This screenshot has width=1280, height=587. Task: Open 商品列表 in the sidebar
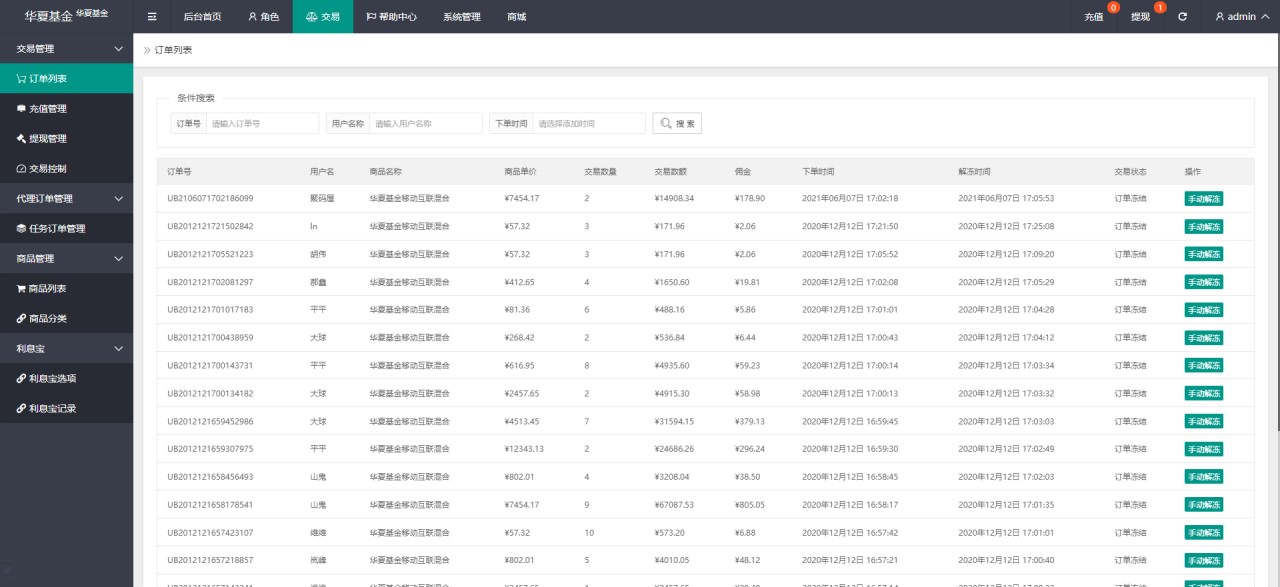pyautogui.click(x=66, y=288)
